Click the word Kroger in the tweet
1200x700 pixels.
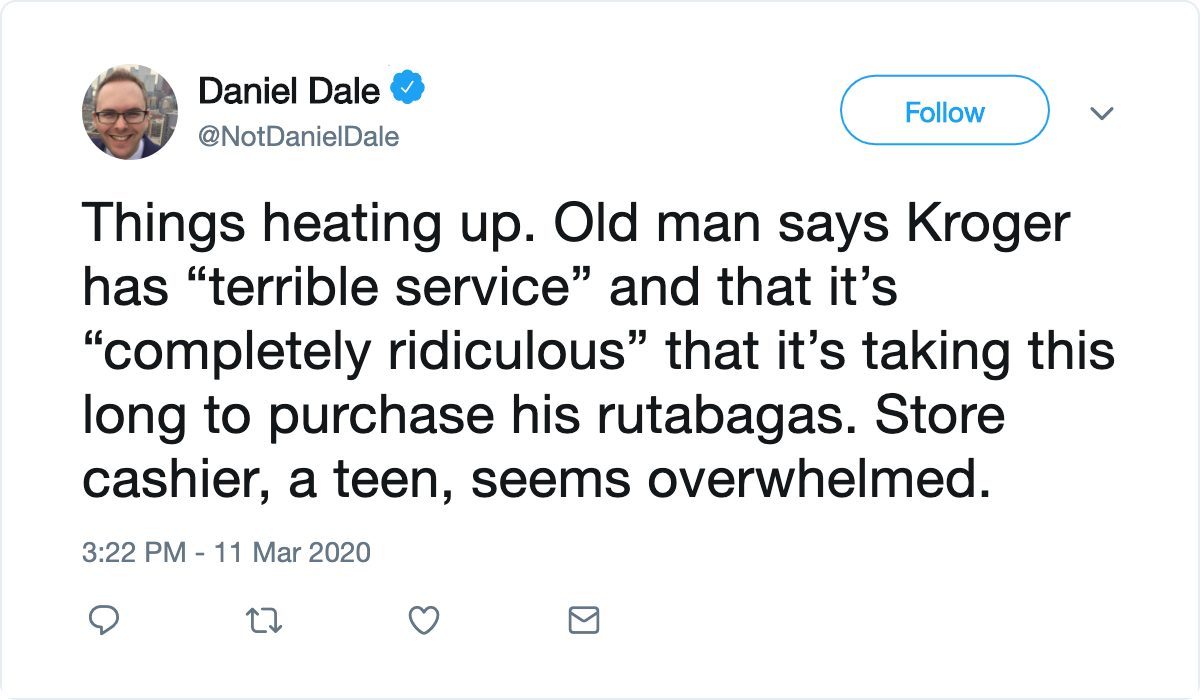[990, 227]
